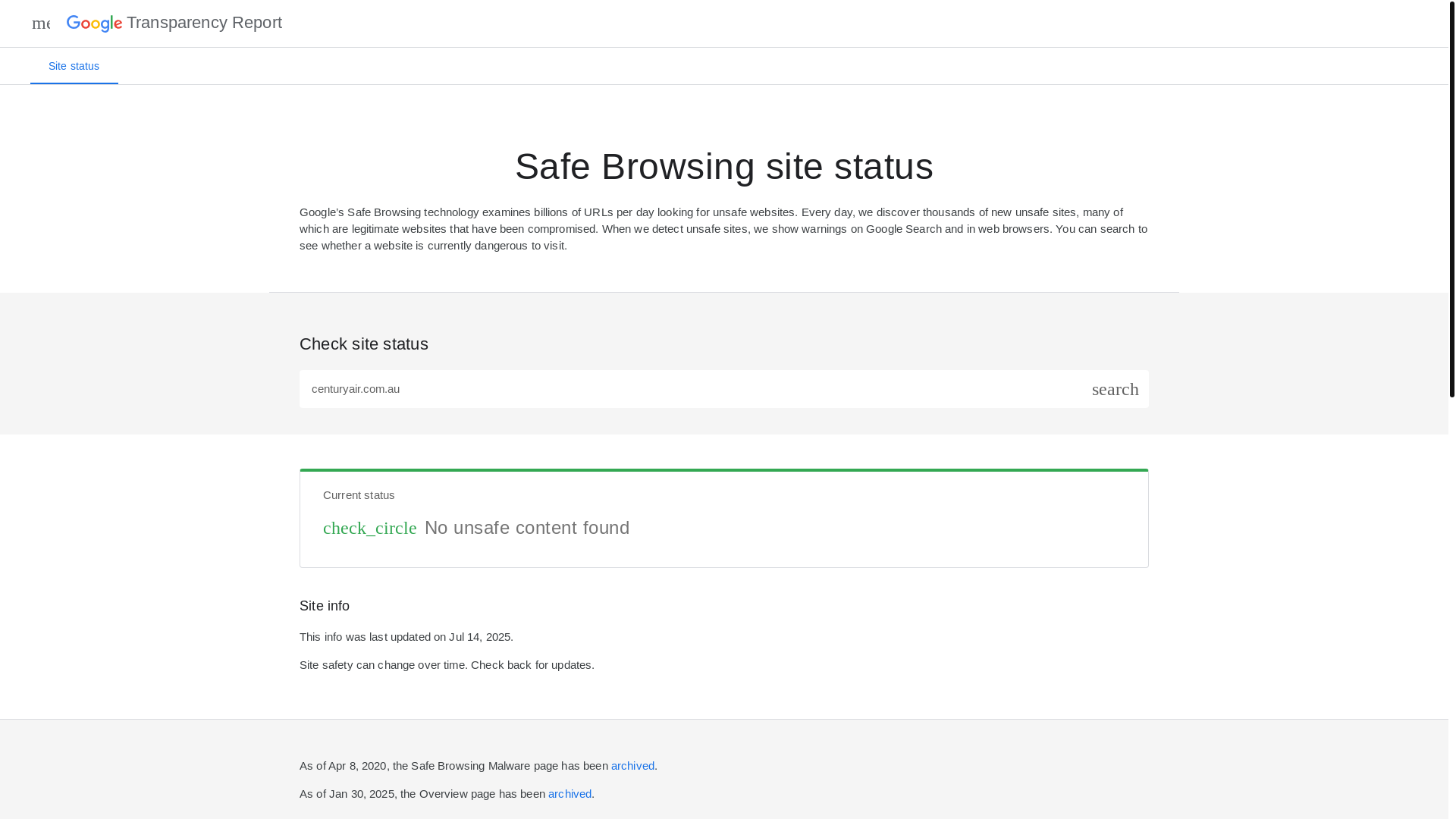This screenshot has height=819, width=1456.
Task: Click the 'Current status' label
Action: pos(359,495)
